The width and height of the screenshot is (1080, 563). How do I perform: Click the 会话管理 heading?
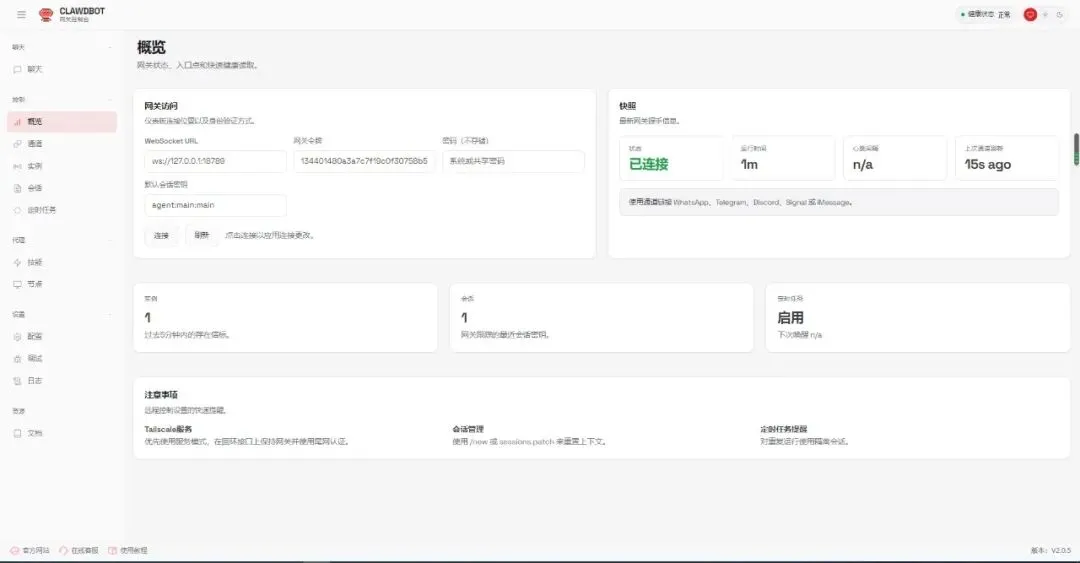[468, 429]
